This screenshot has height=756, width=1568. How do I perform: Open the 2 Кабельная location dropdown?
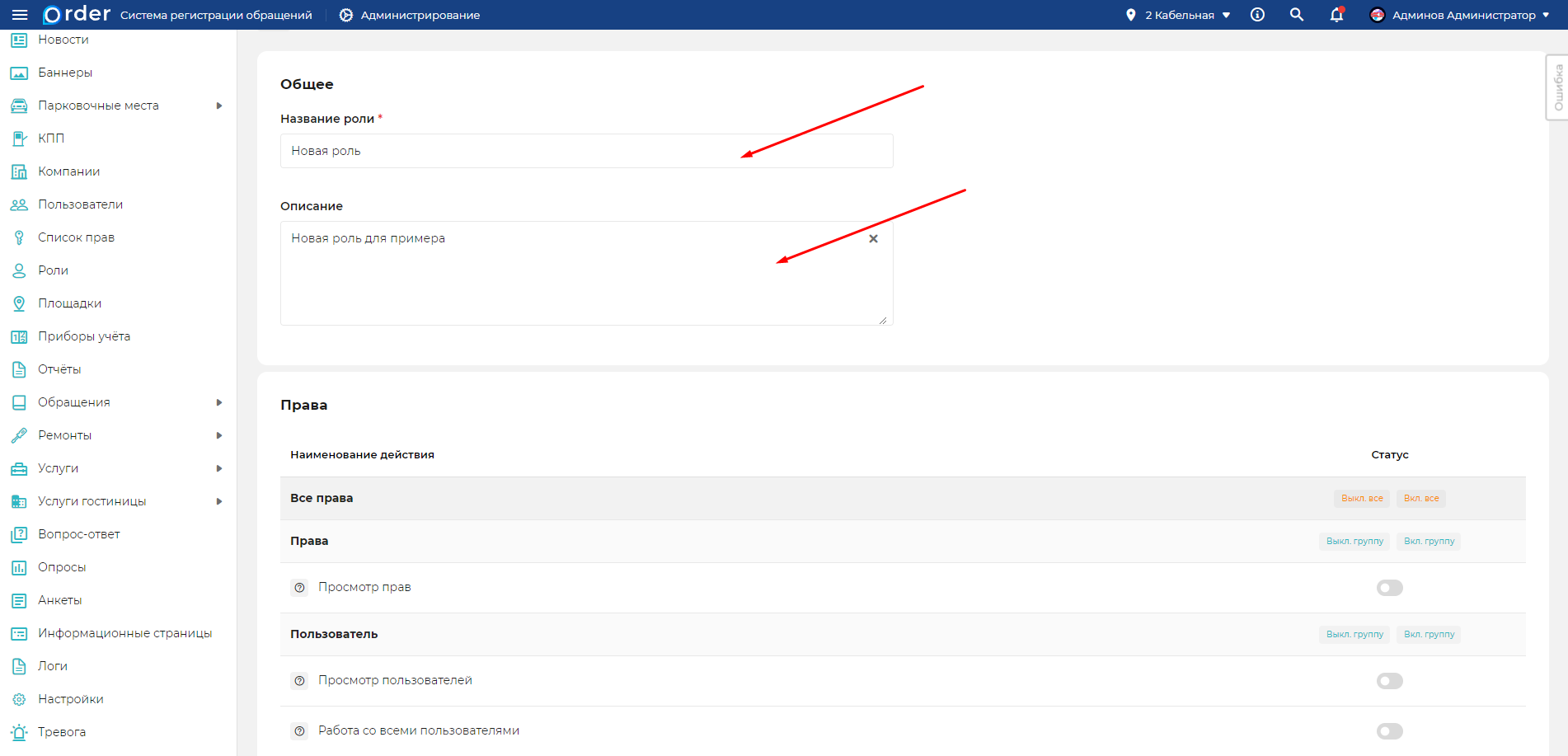[1180, 15]
